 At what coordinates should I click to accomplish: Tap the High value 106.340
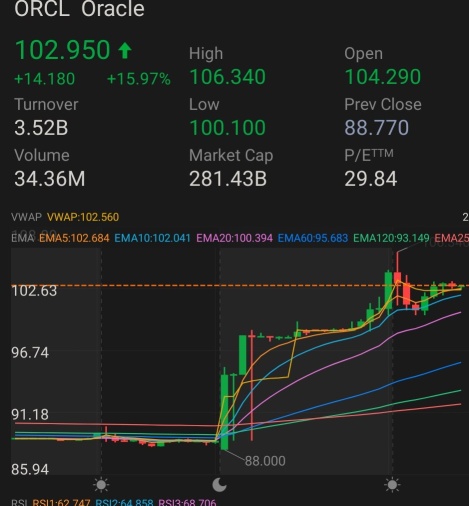coord(228,77)
